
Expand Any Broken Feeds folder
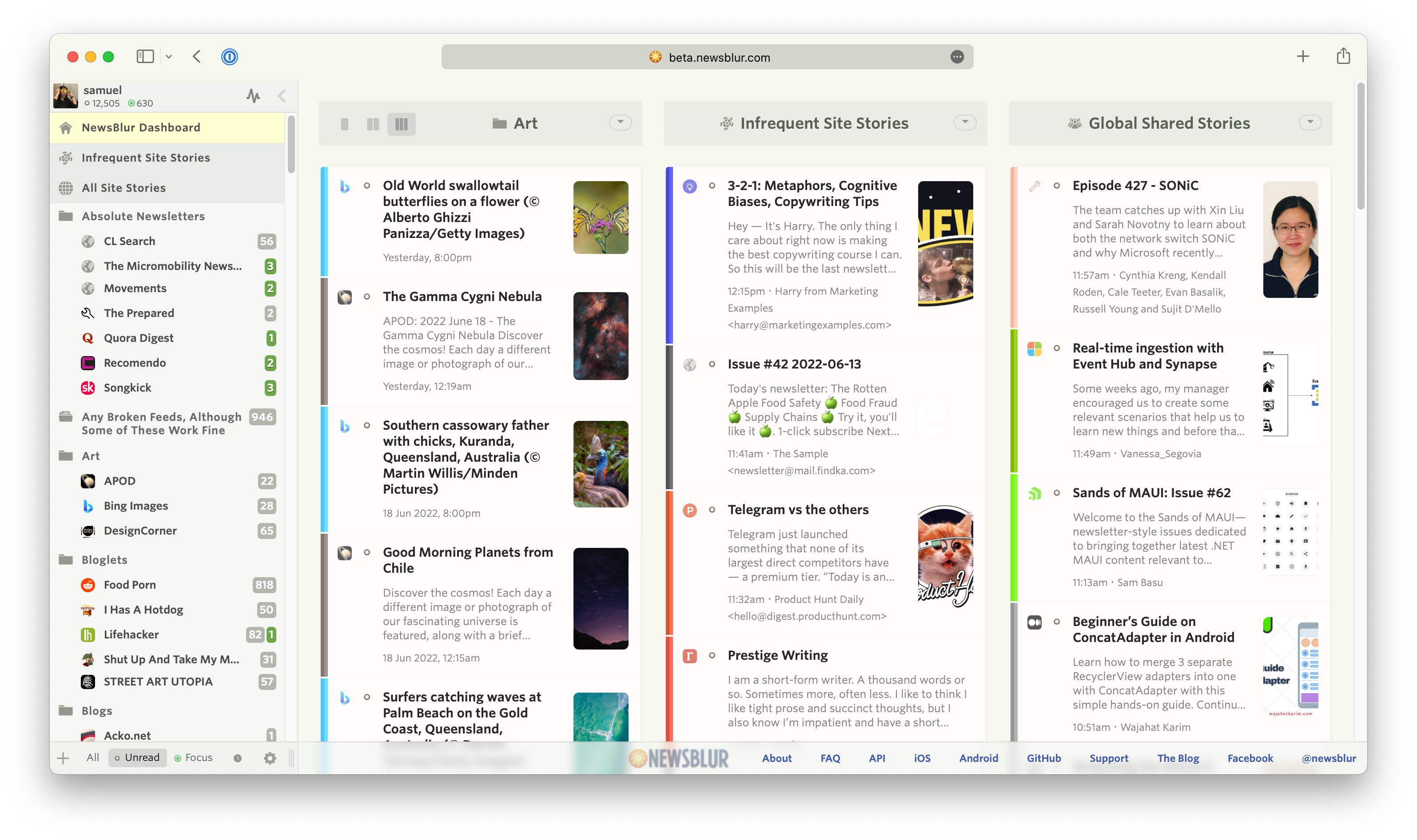click(66, 417)
